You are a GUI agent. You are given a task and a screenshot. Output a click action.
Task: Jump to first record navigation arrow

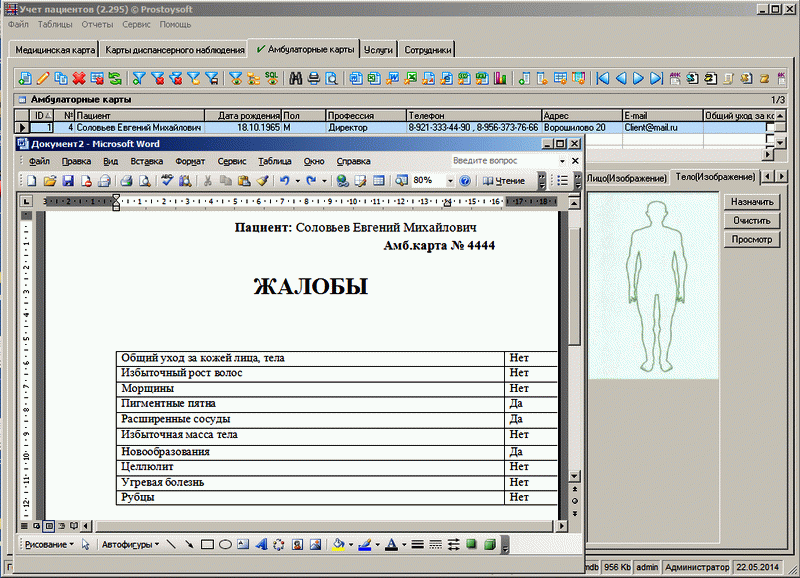(603, 78)
